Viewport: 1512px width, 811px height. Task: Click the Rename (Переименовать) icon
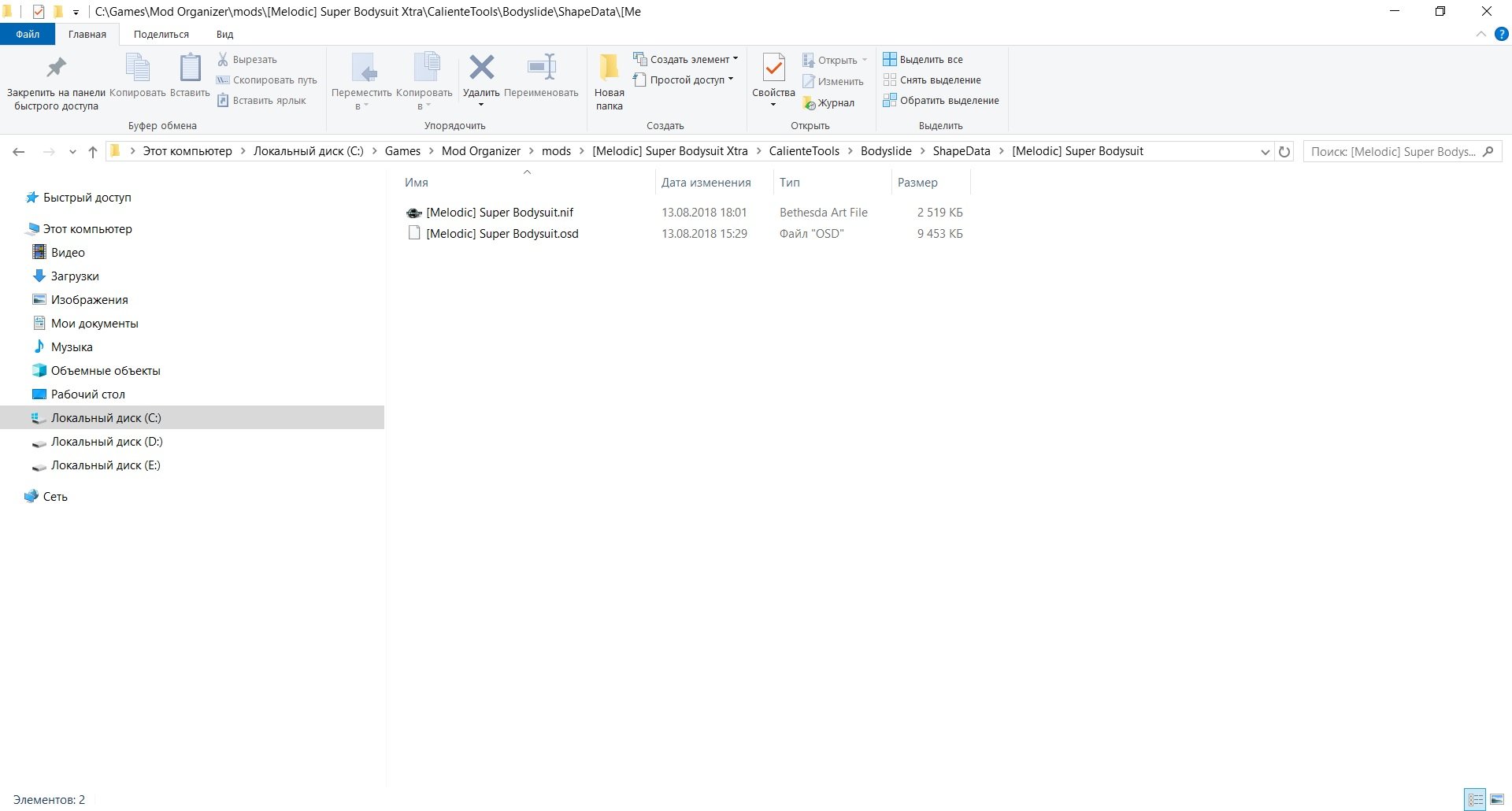pos(541,69)
